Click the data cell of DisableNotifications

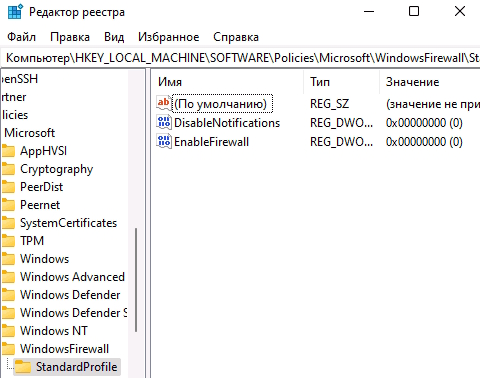(424, 123)
